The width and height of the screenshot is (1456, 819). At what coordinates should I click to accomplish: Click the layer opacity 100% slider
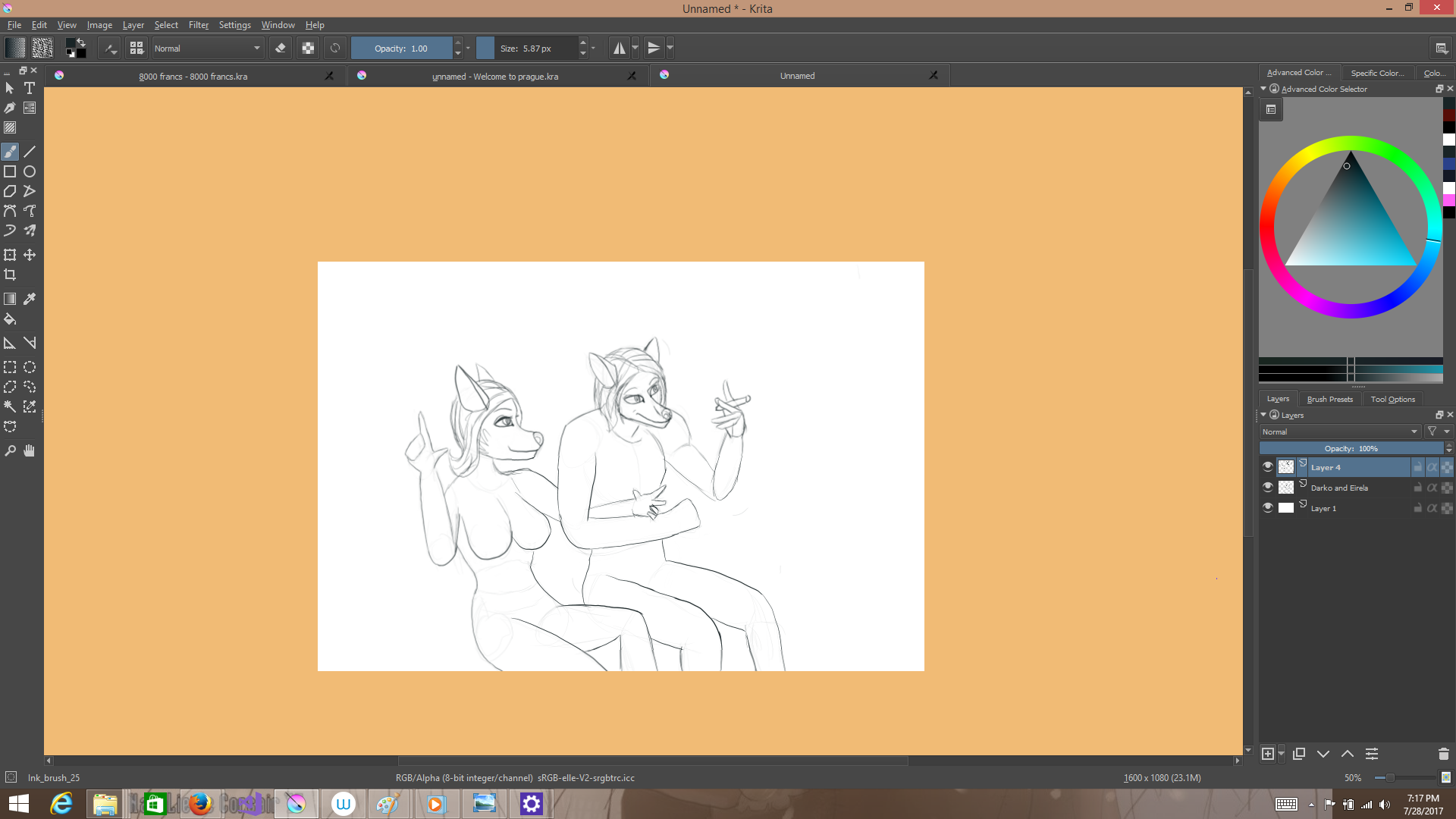1351,448
